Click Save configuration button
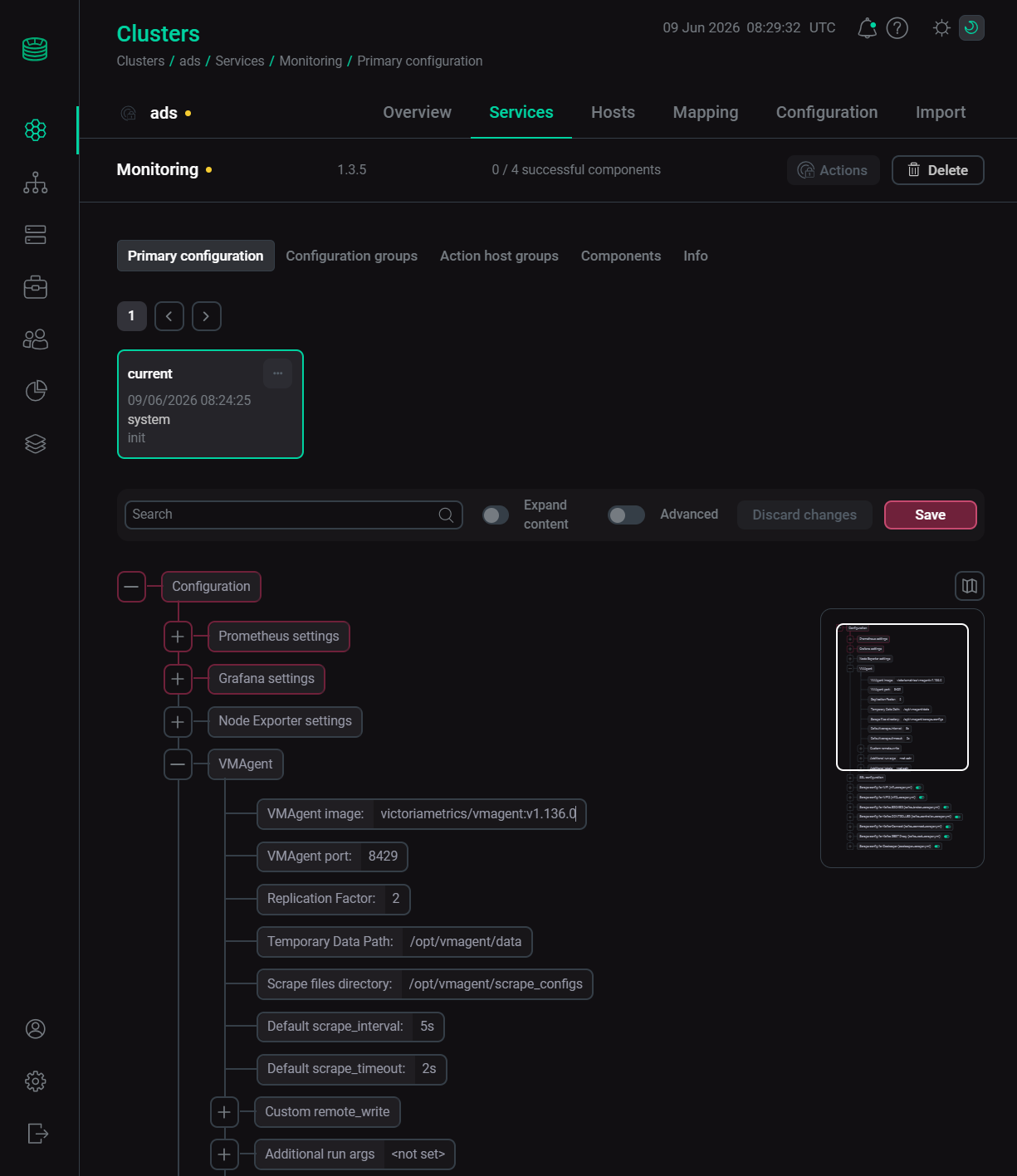 click(931, 515)
